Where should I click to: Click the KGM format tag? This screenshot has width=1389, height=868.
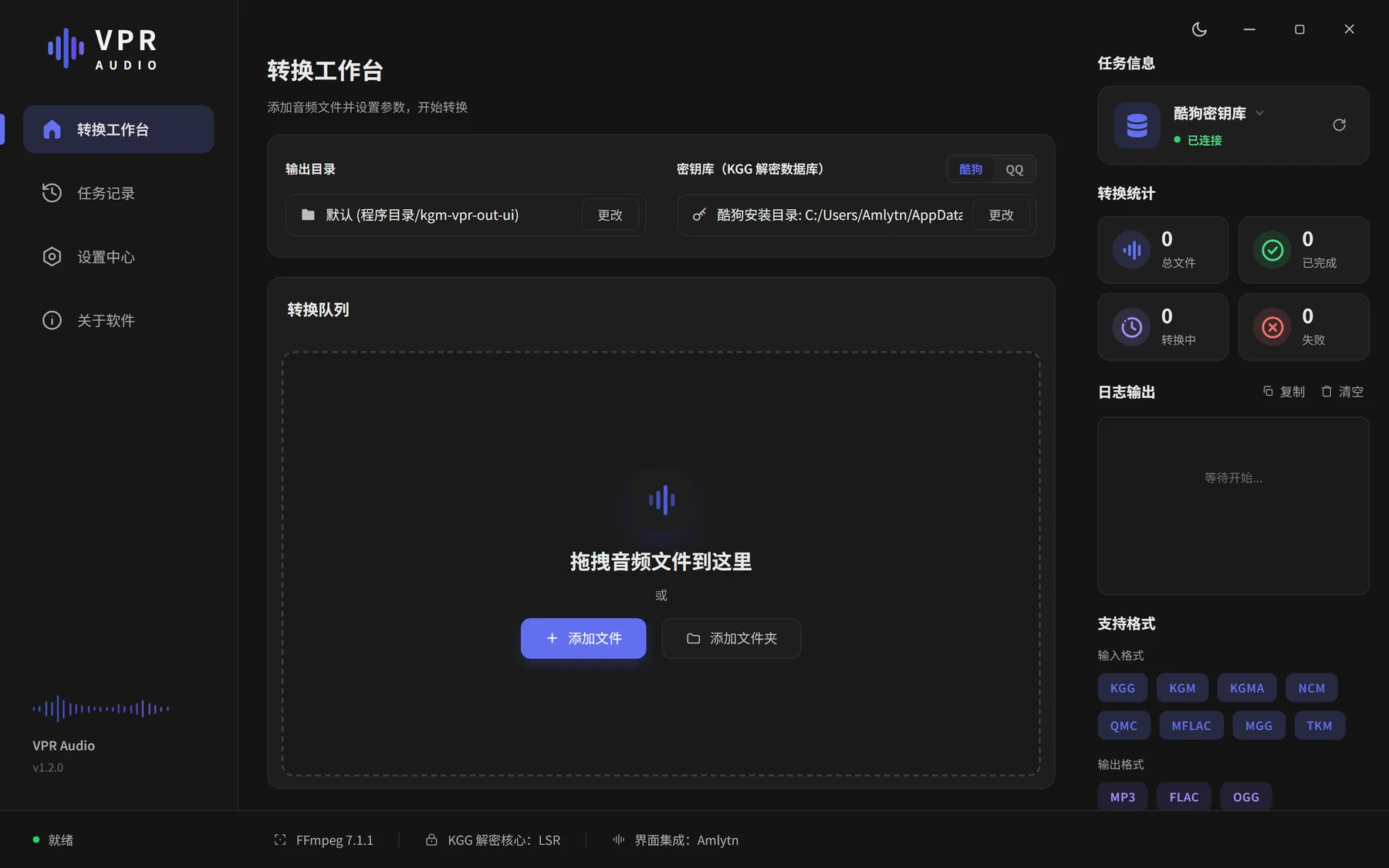coord(1182,687)
